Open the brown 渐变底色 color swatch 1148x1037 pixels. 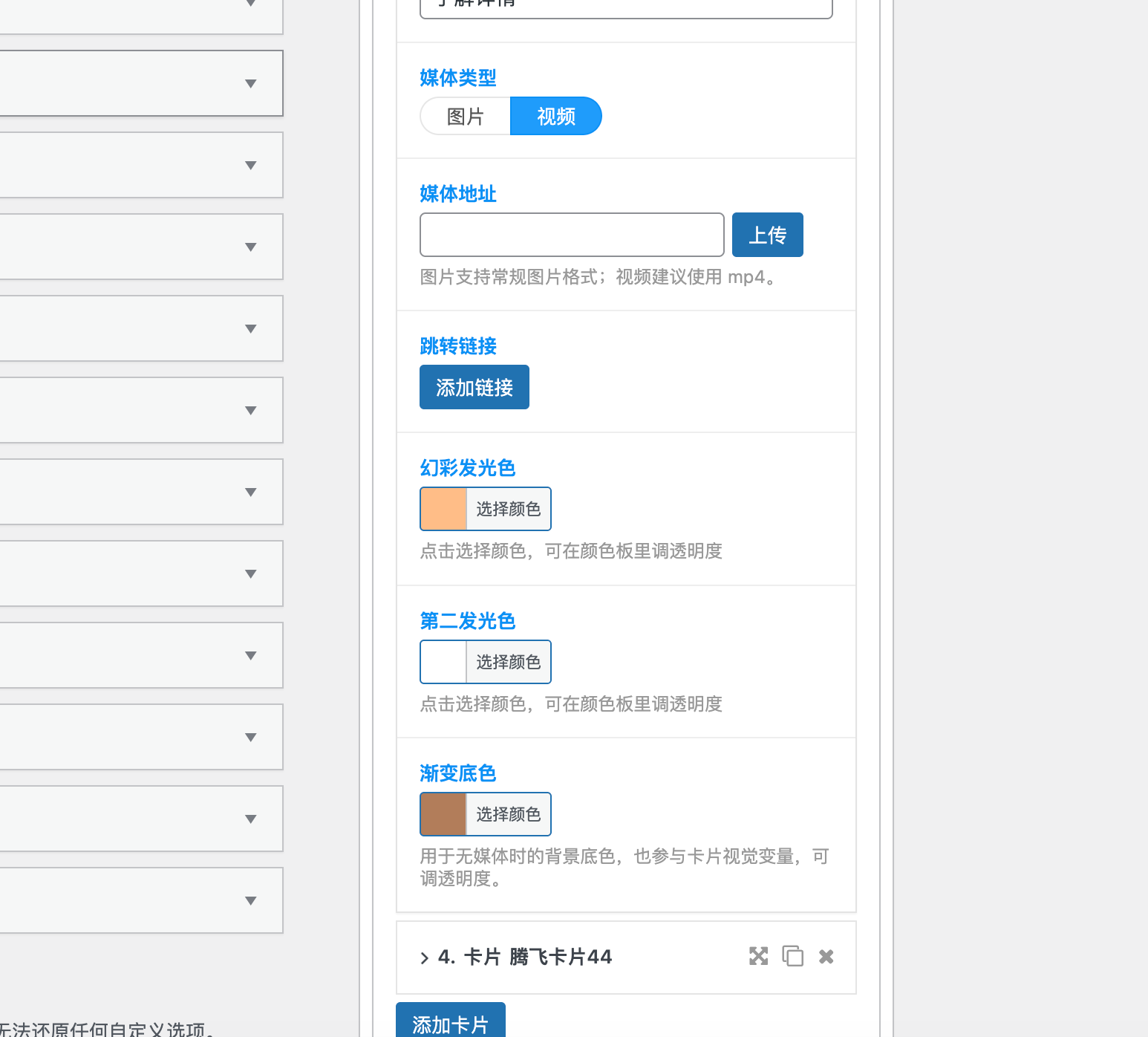point(443,814)
